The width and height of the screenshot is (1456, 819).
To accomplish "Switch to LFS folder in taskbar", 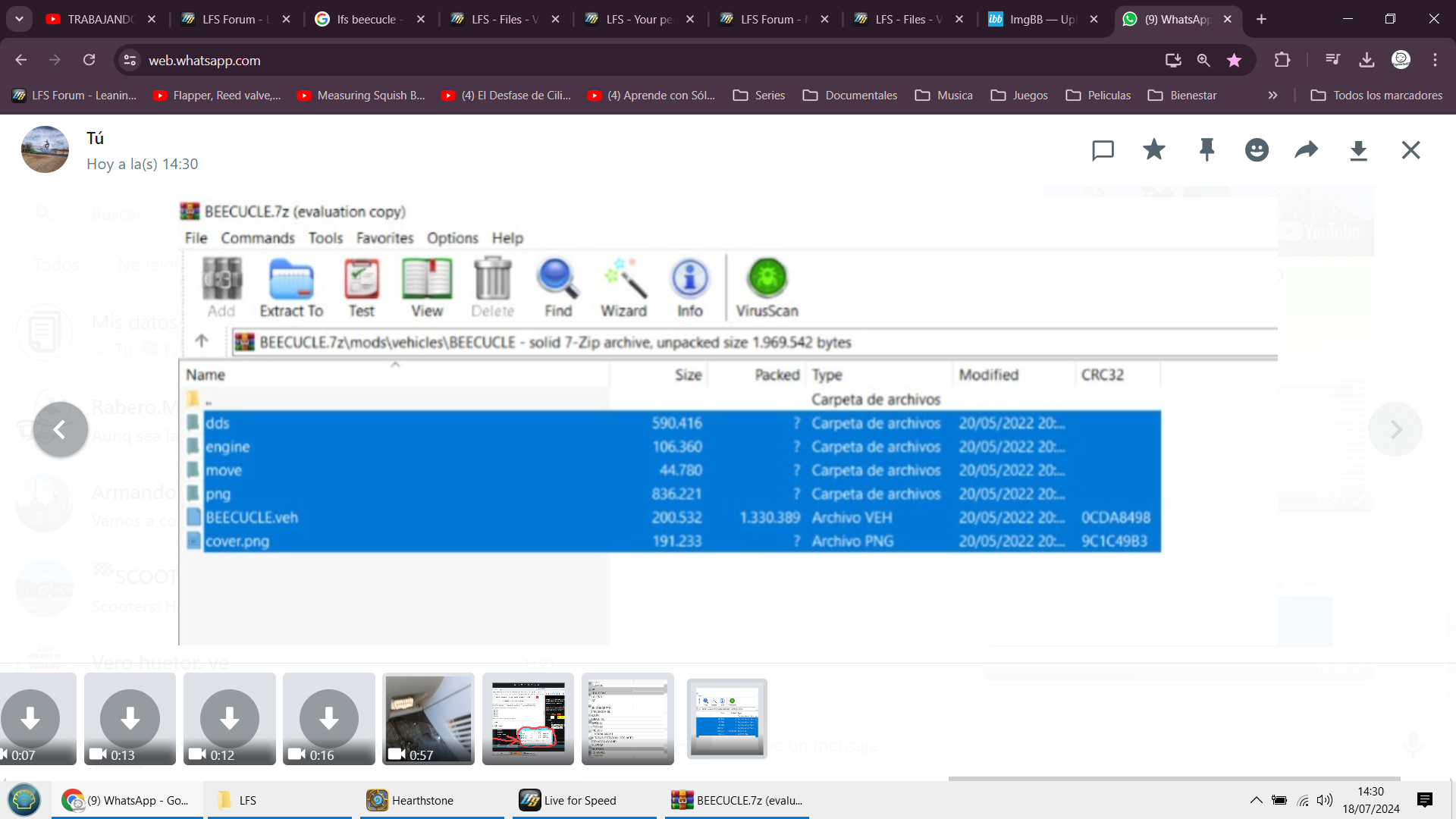I will pyautogui.click(x=280, y=800).
